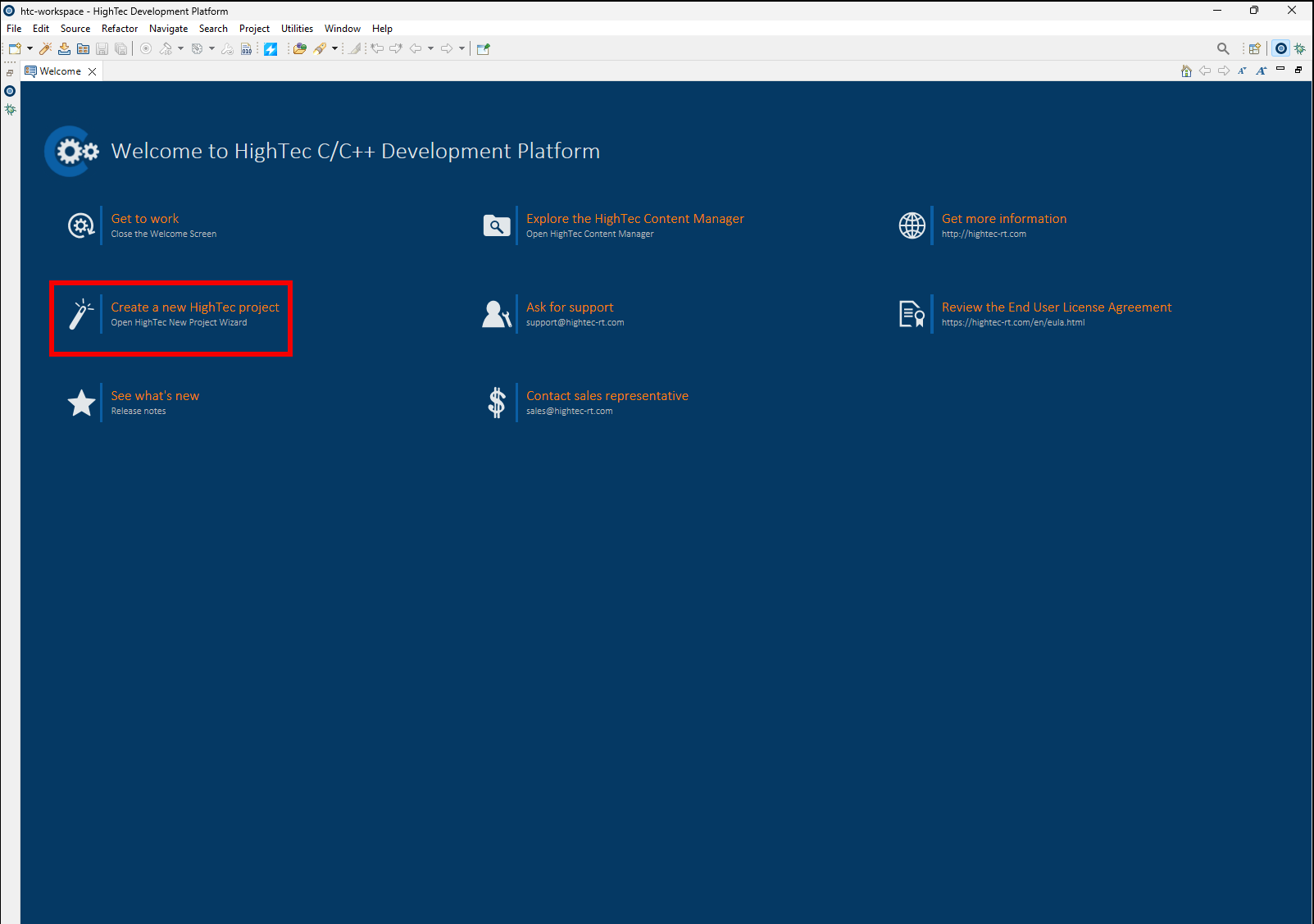The image size is (1314, 924).
Task: Expand the New wizard dropdown arrow
Action: (x=30, y=49)
